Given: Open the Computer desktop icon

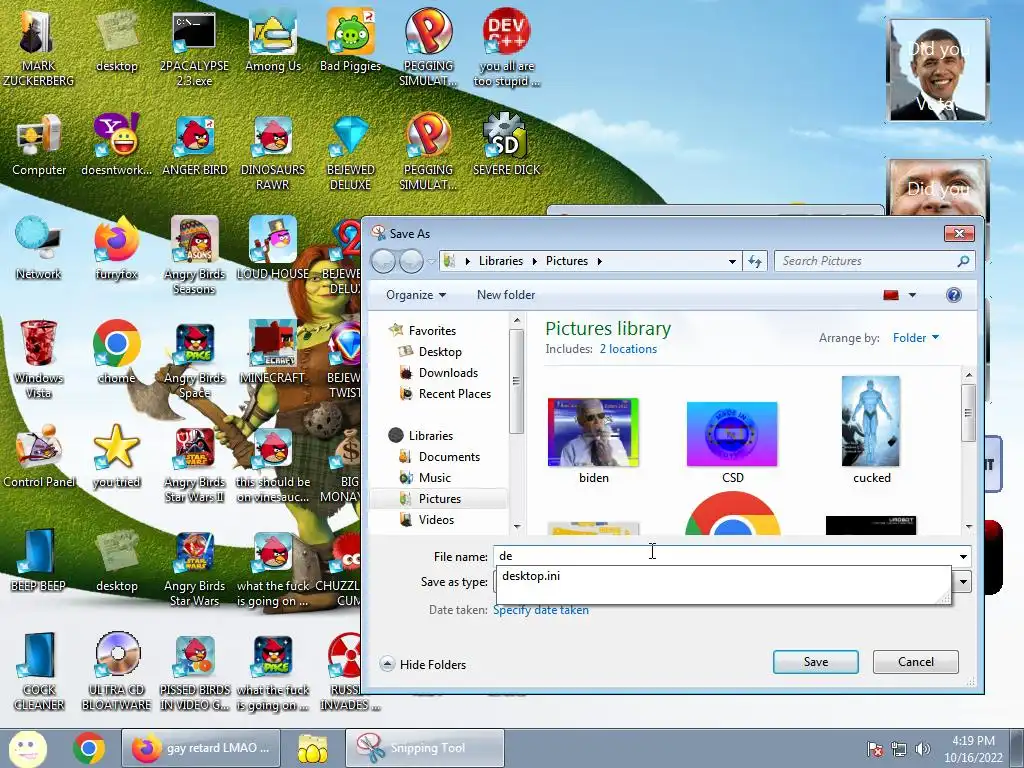Looking at the screenshot, I should click(39, 146).
